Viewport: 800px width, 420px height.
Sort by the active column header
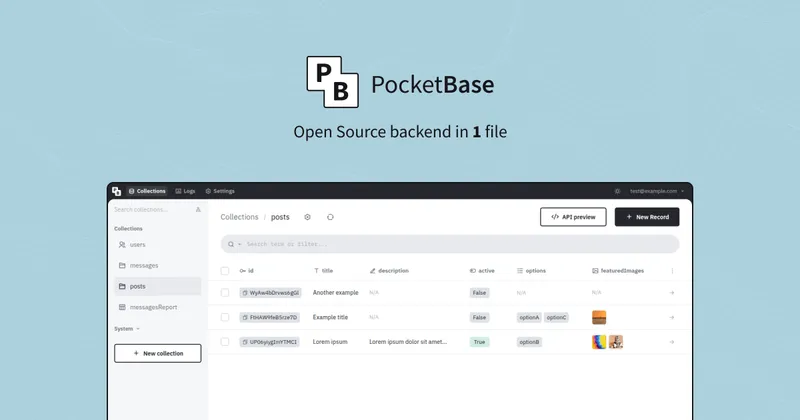[x=482, y=270]
